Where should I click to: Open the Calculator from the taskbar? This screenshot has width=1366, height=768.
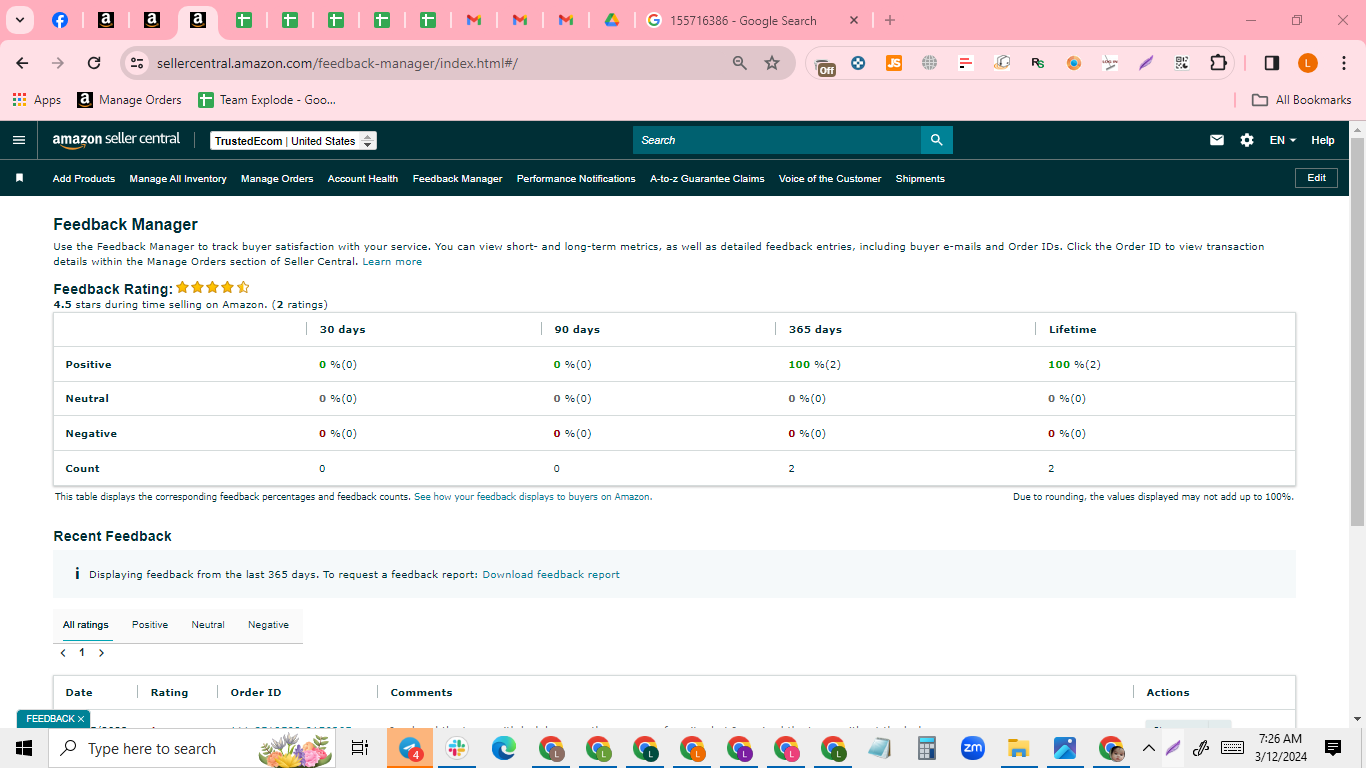[x=926, y=748]
